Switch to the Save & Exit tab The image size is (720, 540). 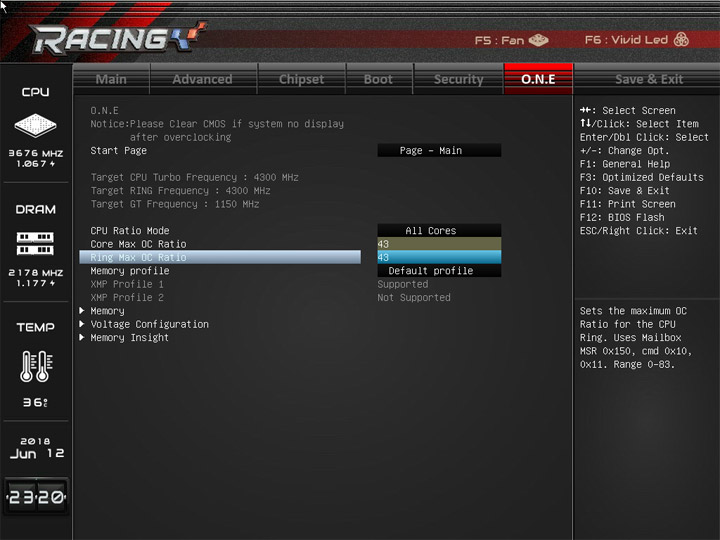pyautogui.click(x=649, y=79)
